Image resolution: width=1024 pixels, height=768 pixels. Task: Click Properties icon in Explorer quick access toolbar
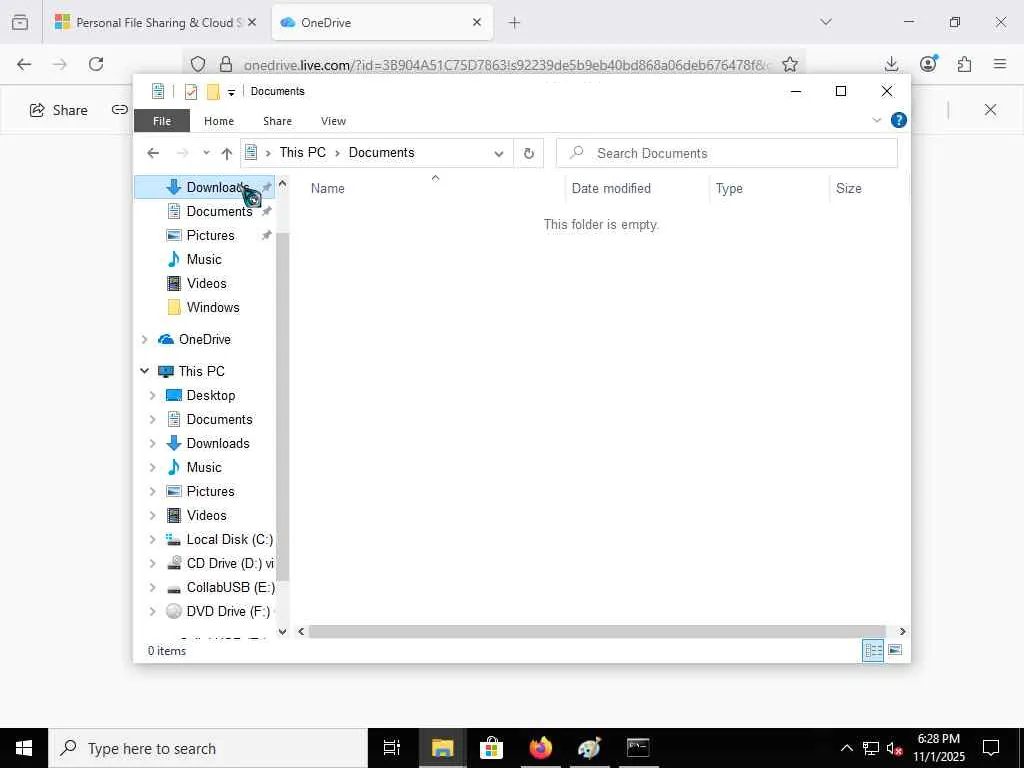[191, 91]
